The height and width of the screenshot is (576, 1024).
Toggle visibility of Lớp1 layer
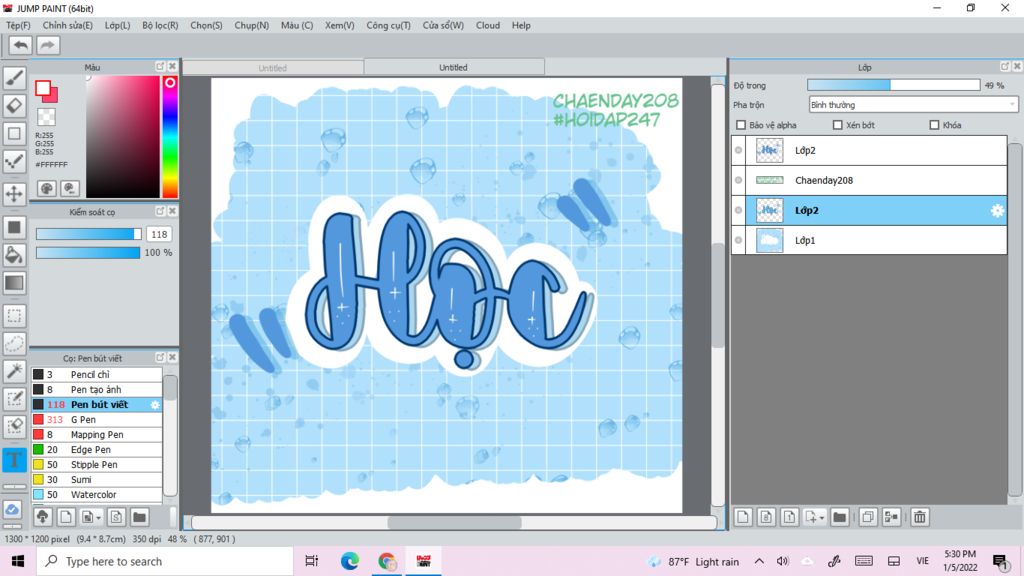pos(739,240)
